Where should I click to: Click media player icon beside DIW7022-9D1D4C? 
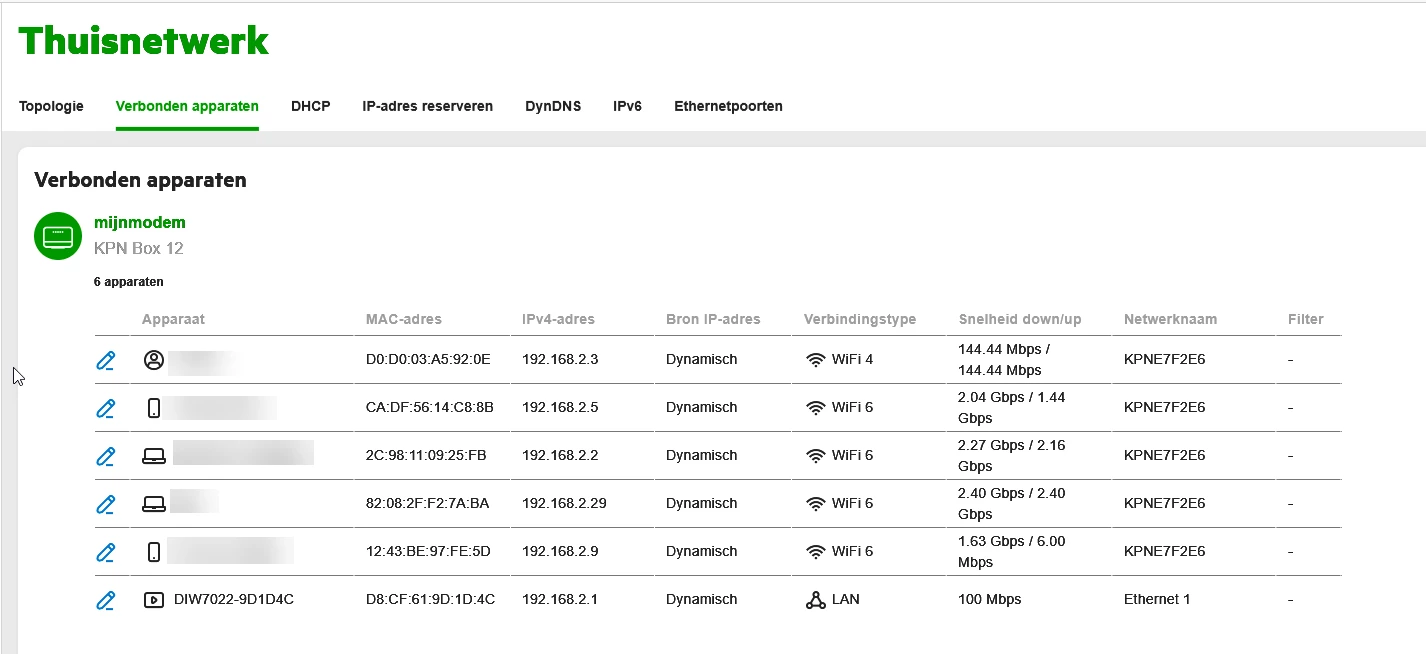153,600
